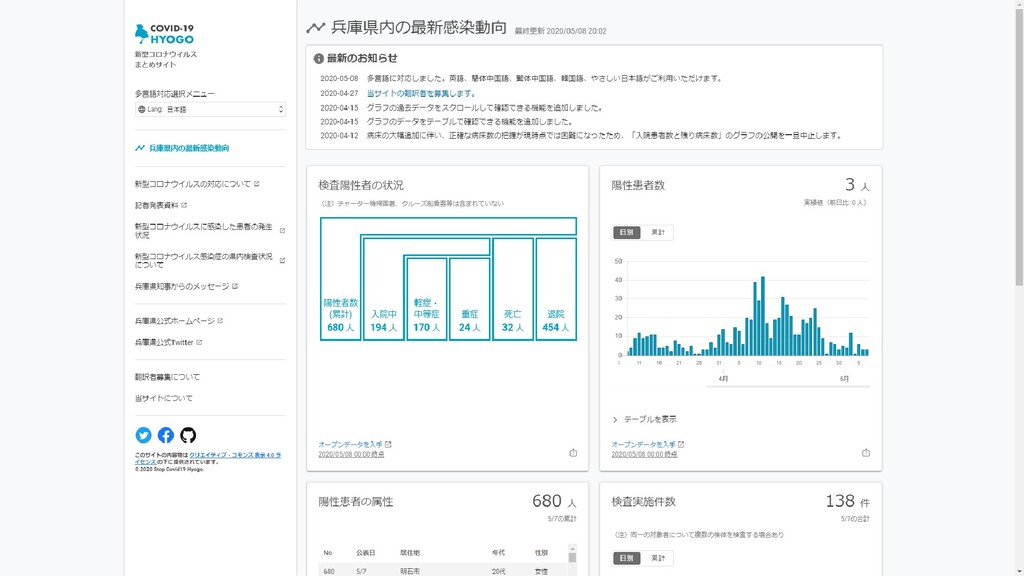Click 当サイトの翻訳者を募集します news link
1024x576 pixels.
[421, 93]
